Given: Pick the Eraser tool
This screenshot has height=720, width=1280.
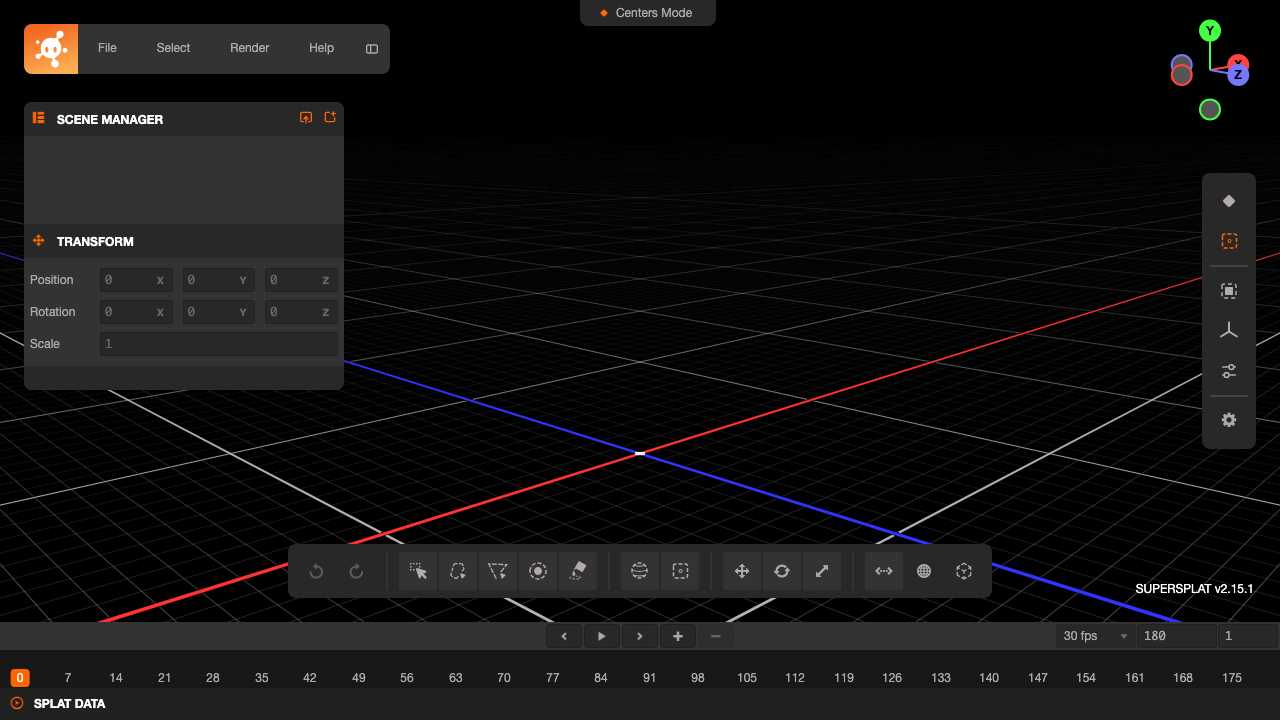Looking at the screenshot, I should tap(578, 570).
